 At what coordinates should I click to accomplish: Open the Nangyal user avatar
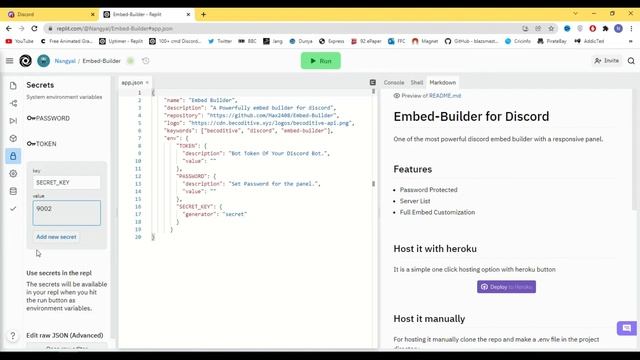[44, 61]
